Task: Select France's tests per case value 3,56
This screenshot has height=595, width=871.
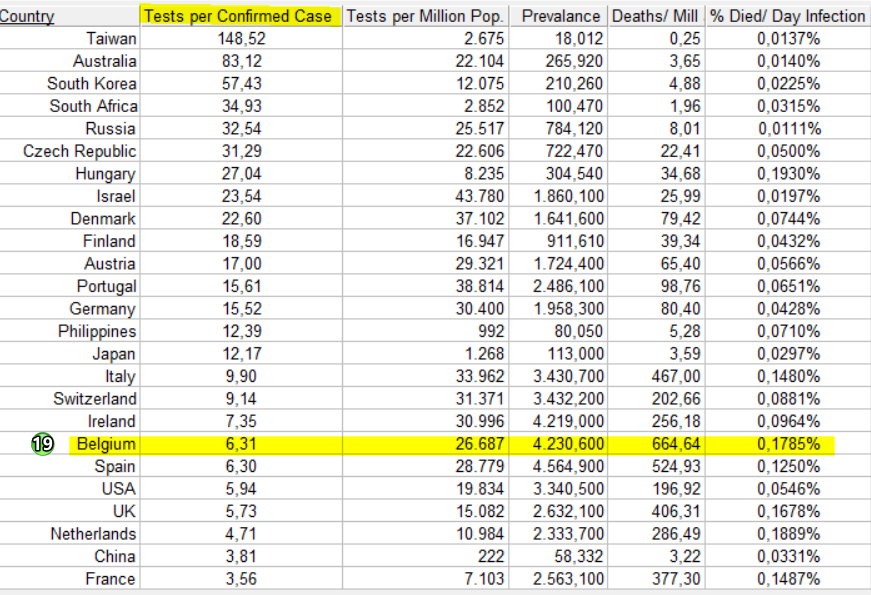Action: (241, 579)
